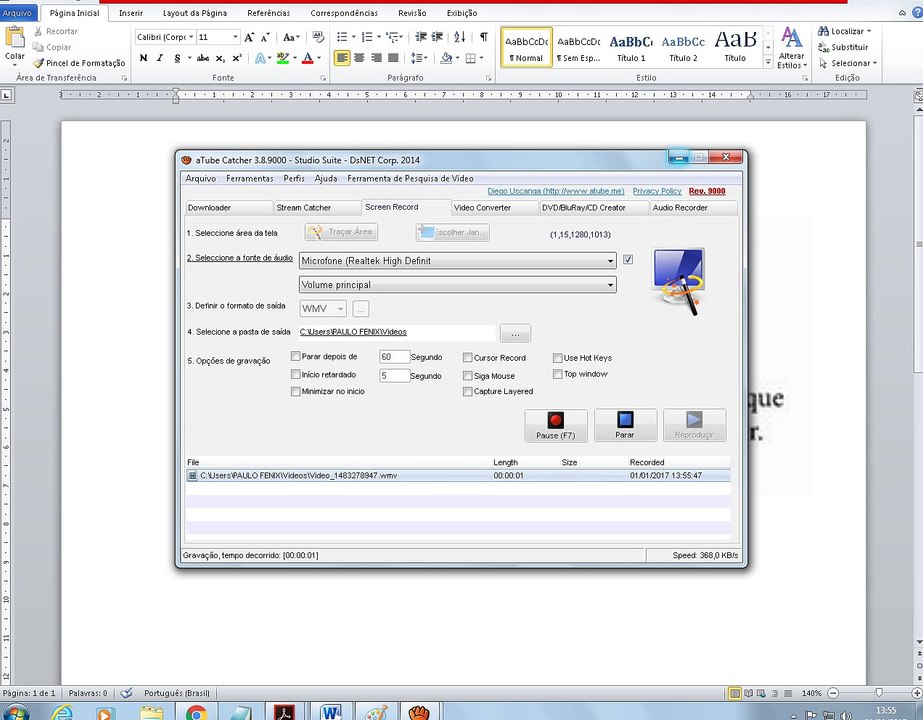The width and height of the screenshot is (923, 720).
Task: Toggle bold with the N button
Action: coord(143,58)
